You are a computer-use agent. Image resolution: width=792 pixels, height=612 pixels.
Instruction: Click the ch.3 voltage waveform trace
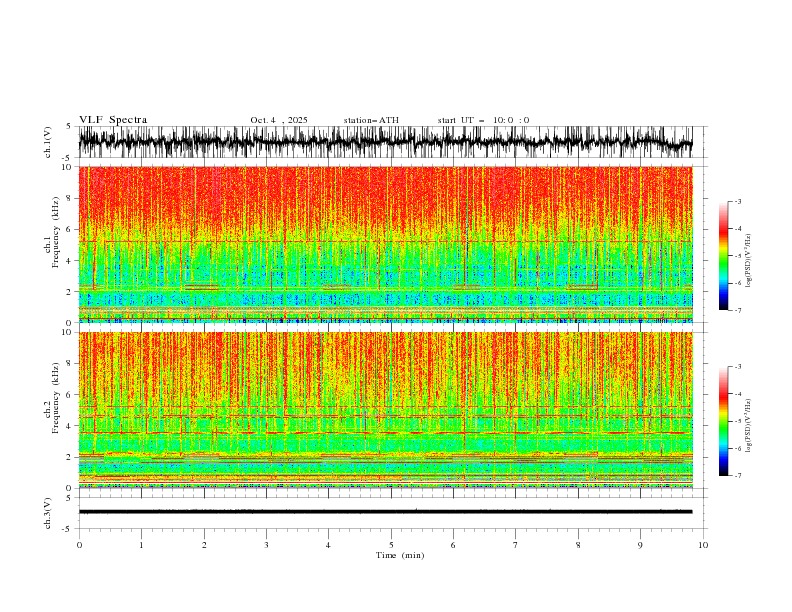tap(385, 512)
